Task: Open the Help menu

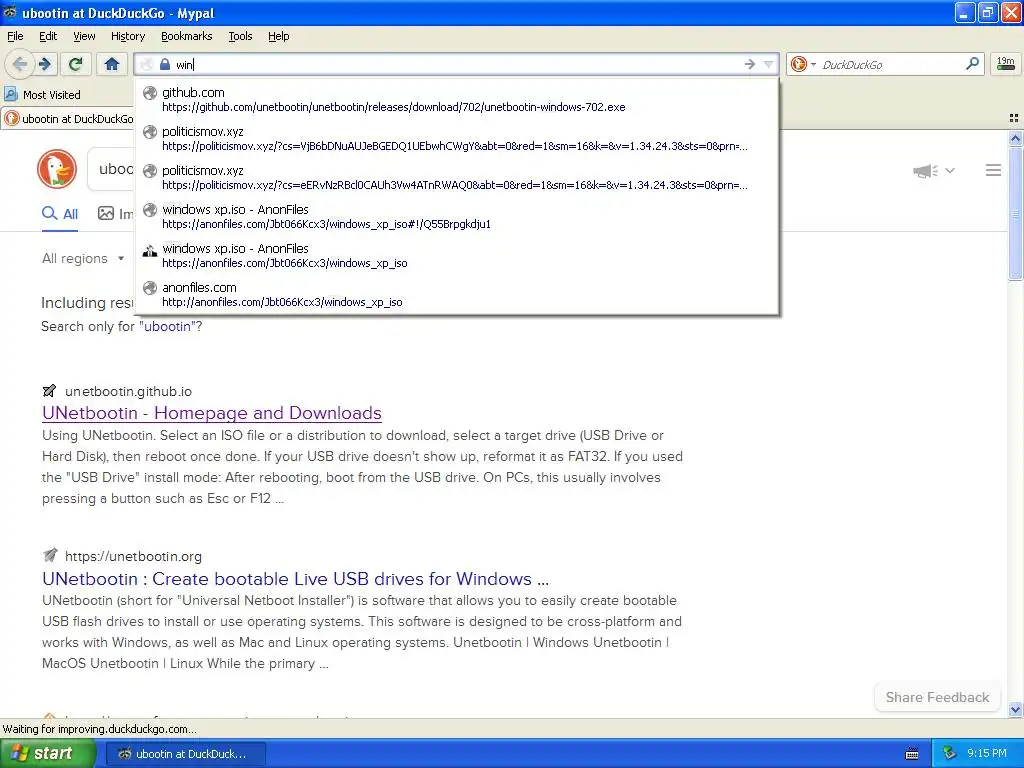Action: coord(278,36)
